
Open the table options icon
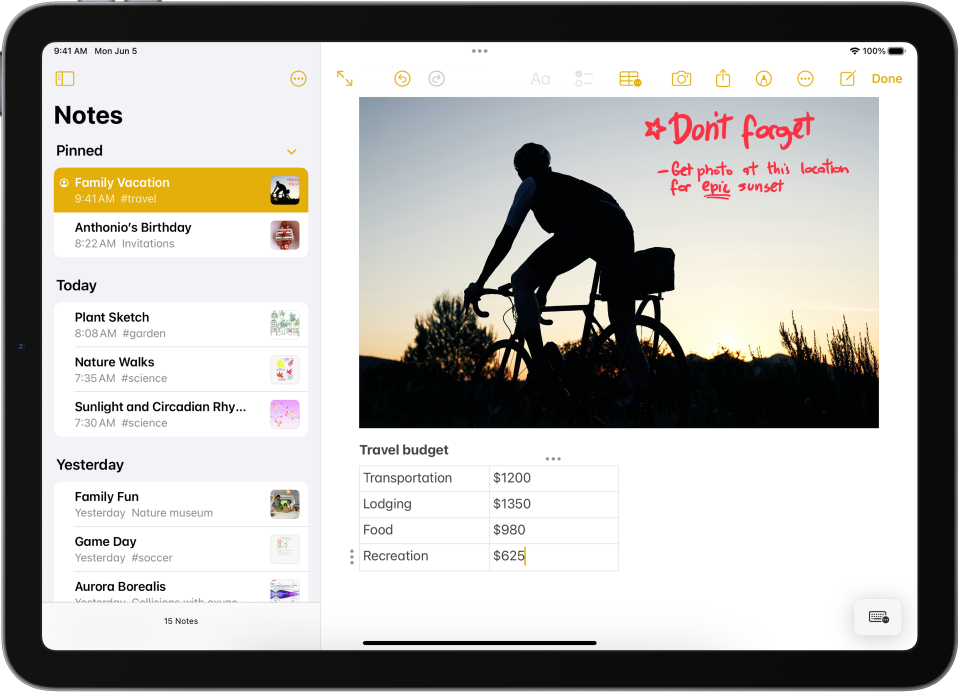[x=630, y=79]
